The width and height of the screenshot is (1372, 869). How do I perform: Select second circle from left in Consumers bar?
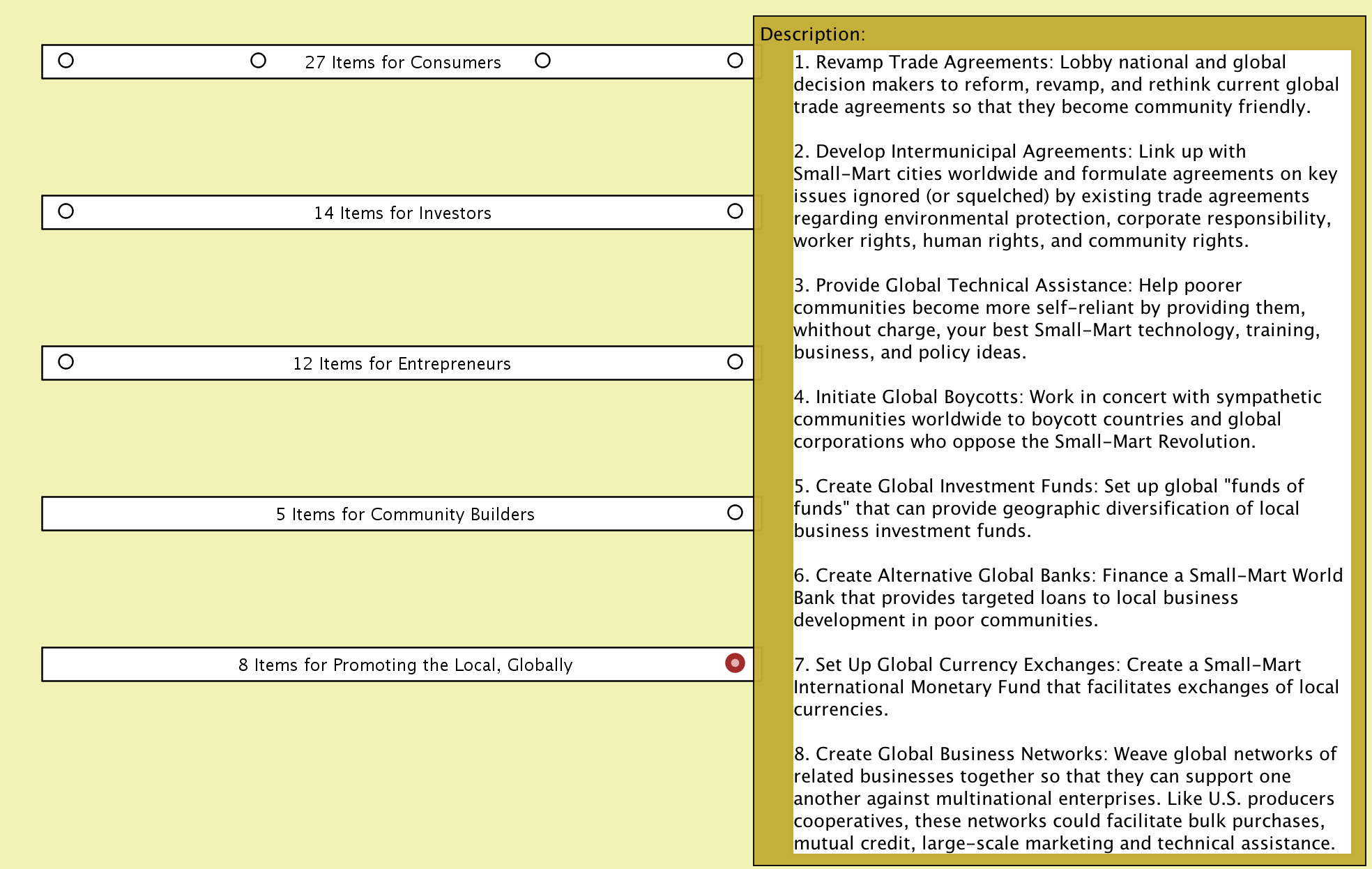(258, 61)
